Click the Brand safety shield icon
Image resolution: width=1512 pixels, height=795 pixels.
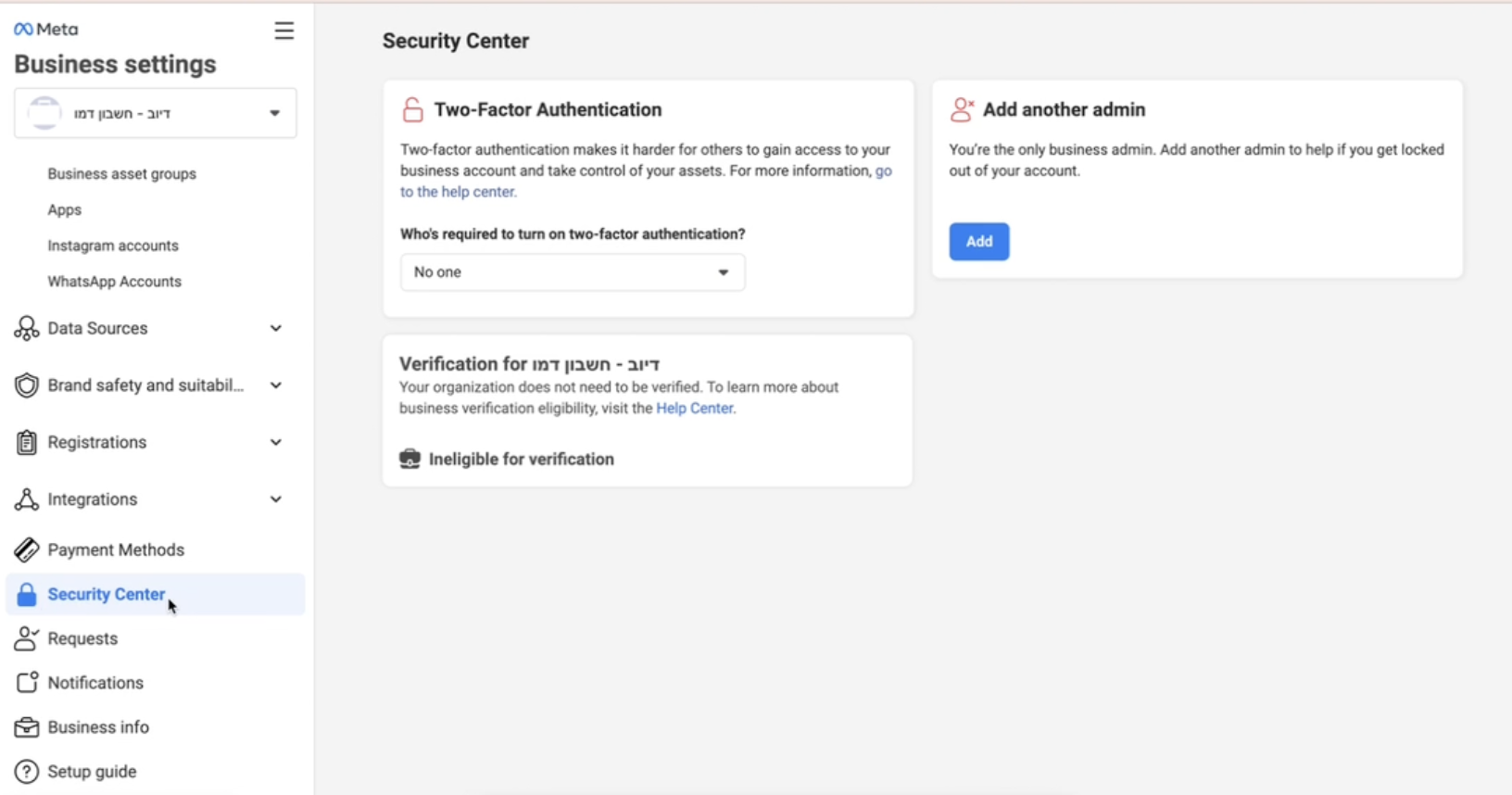[x=27, y=385]
